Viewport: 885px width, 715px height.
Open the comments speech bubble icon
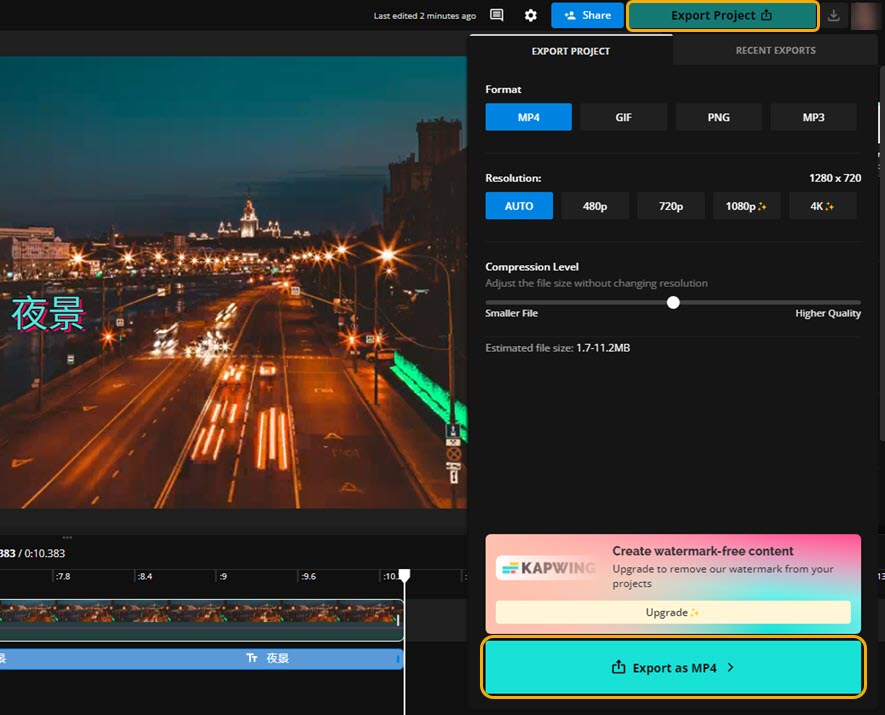coord(497,16)
